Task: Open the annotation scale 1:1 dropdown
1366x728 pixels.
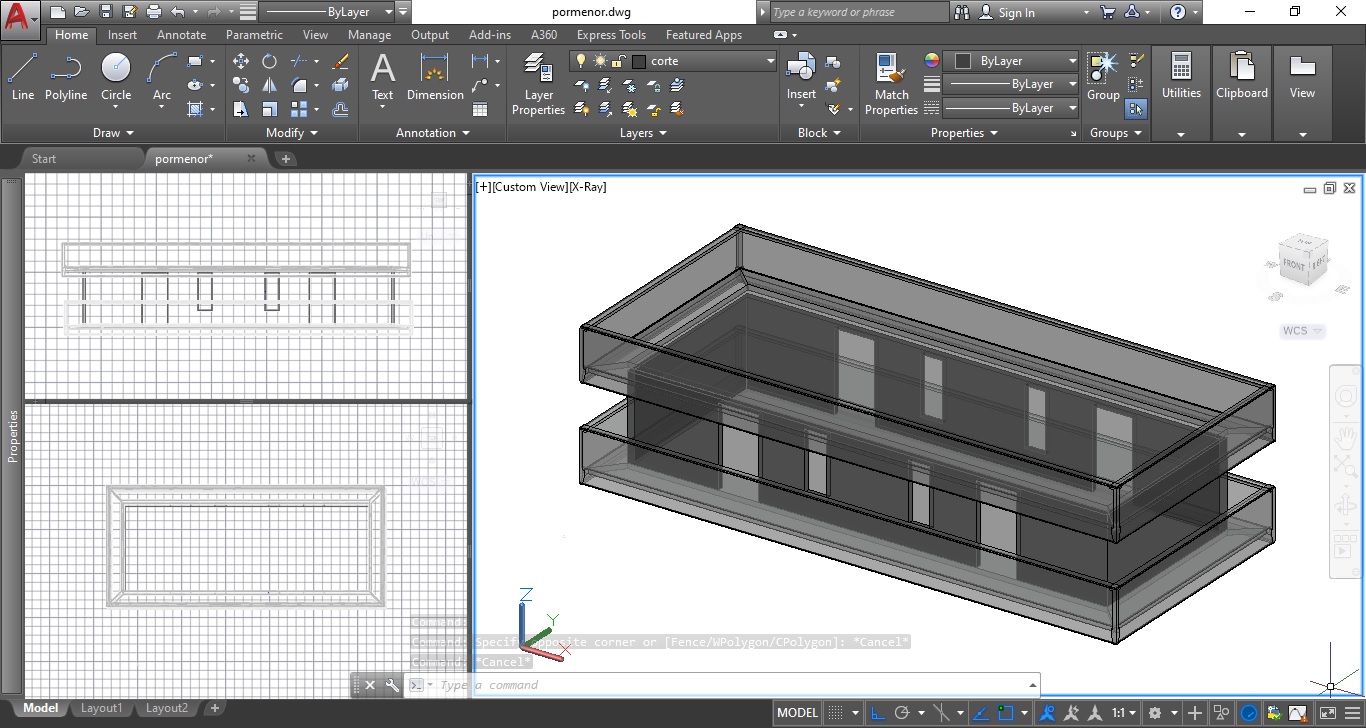Action: [1124, 713]
